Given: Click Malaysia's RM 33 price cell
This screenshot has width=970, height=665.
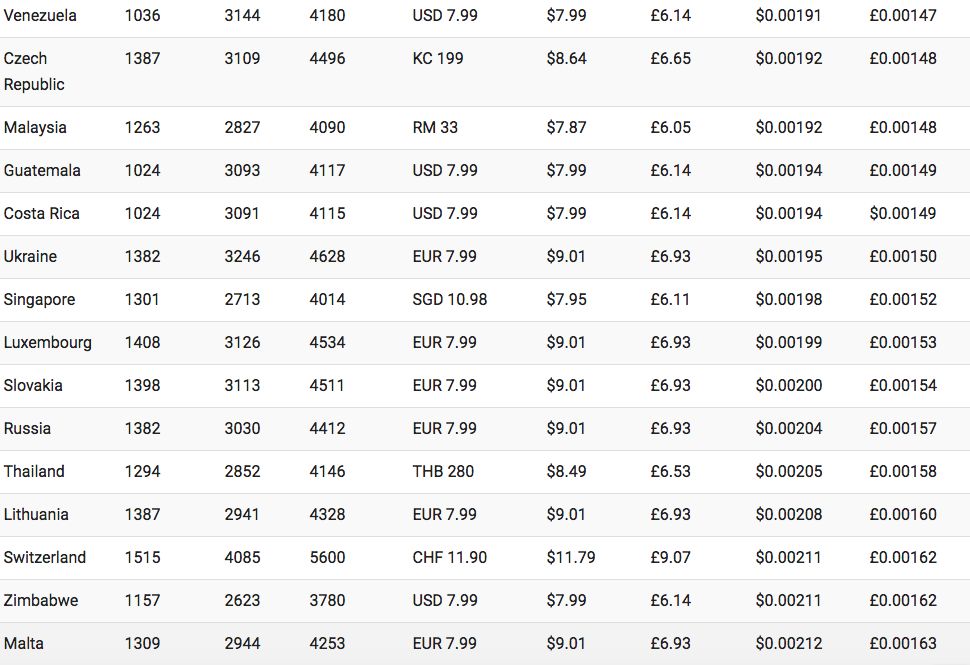Looking at the screenshot, I should tap(435, 127).
